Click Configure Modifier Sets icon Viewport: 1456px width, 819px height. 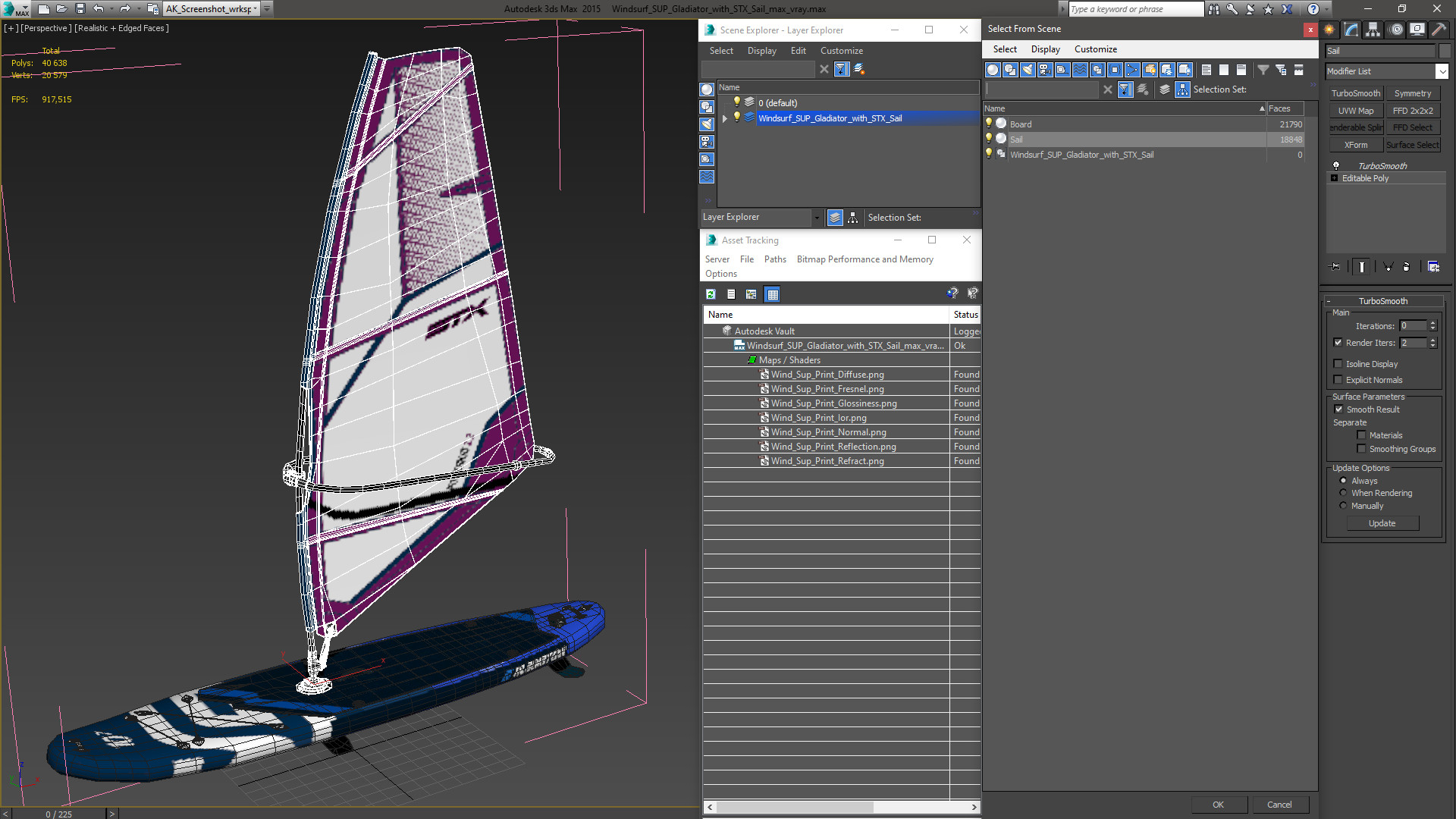(x=1433, y=267)
